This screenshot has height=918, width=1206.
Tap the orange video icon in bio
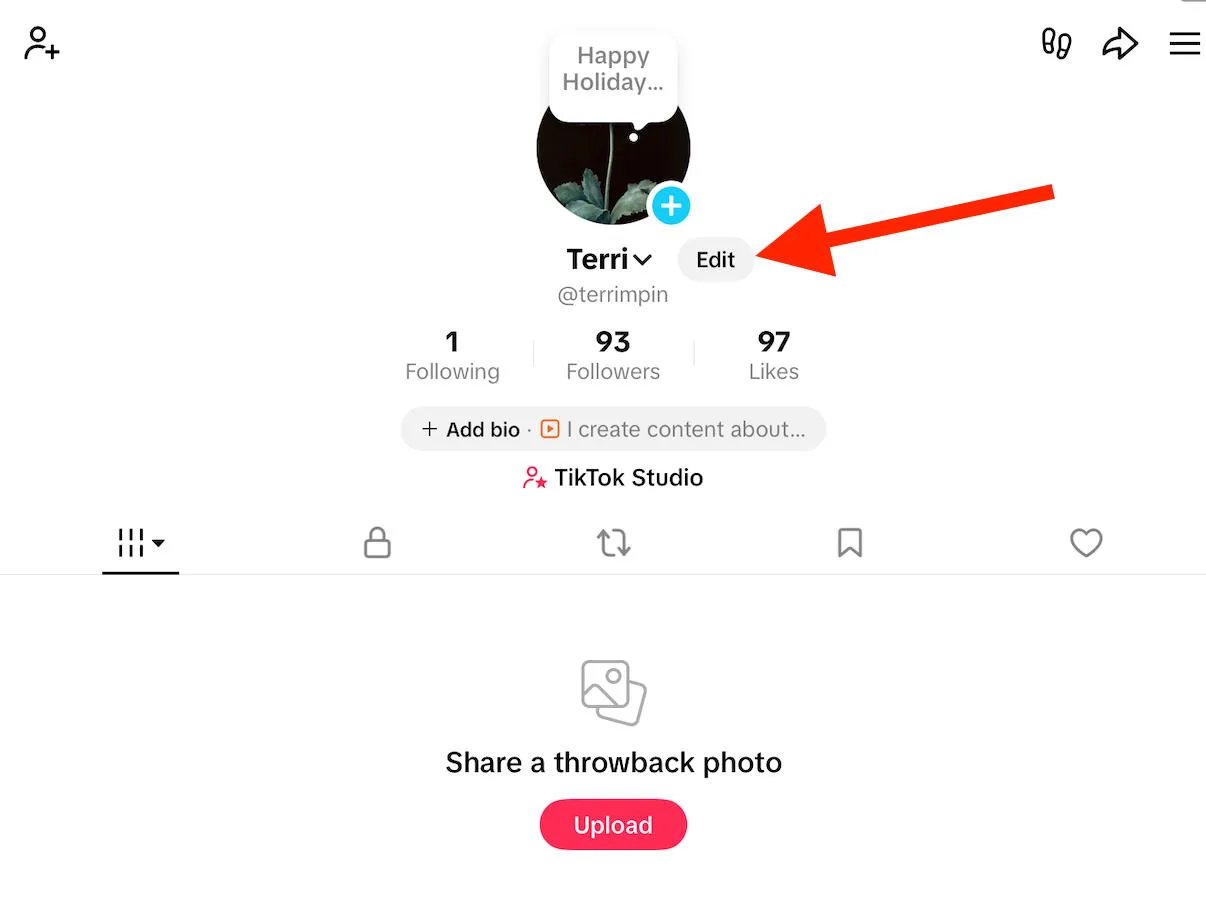click(549, 429)
